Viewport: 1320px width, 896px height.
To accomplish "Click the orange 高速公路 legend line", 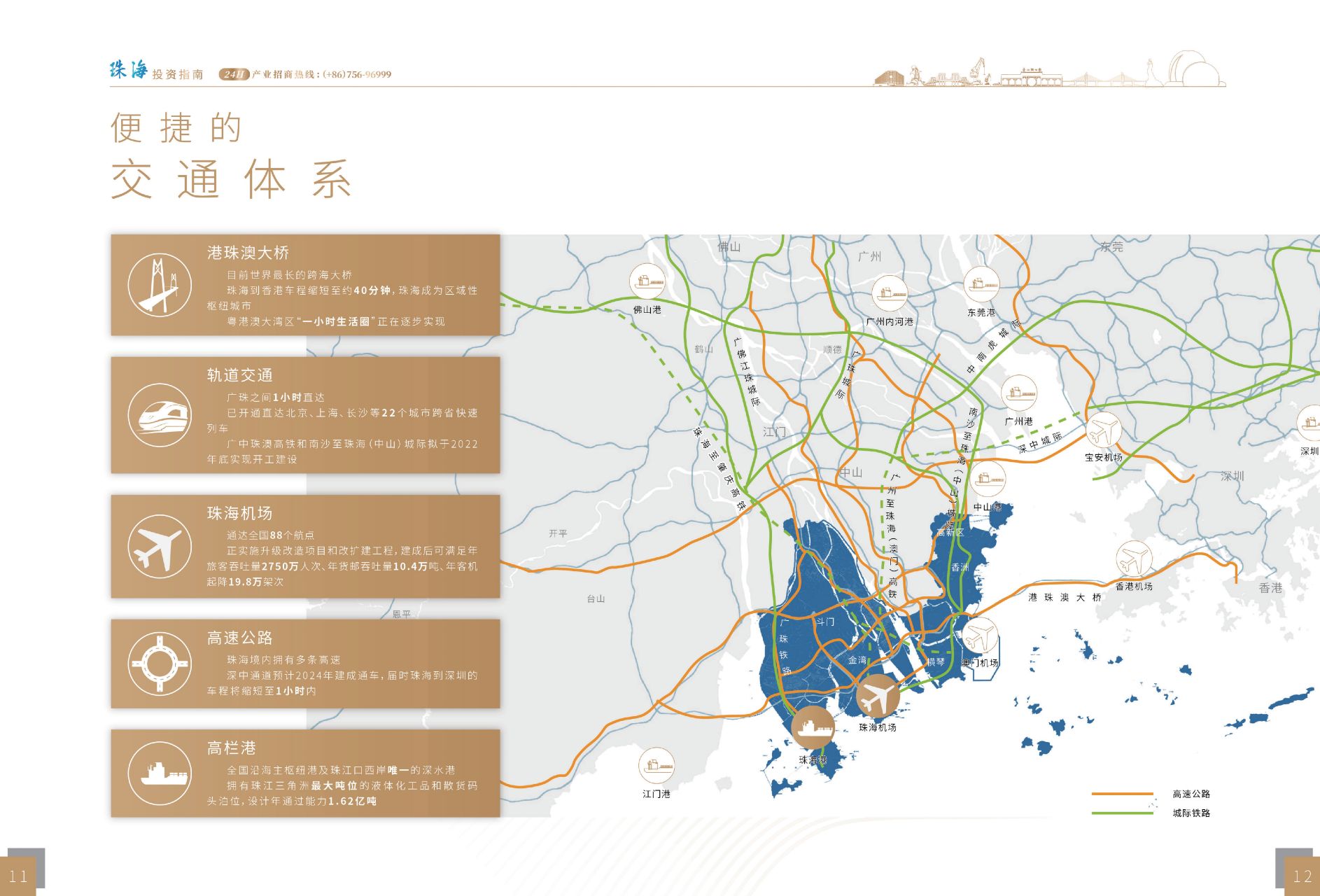I will tap(1122, 794).
